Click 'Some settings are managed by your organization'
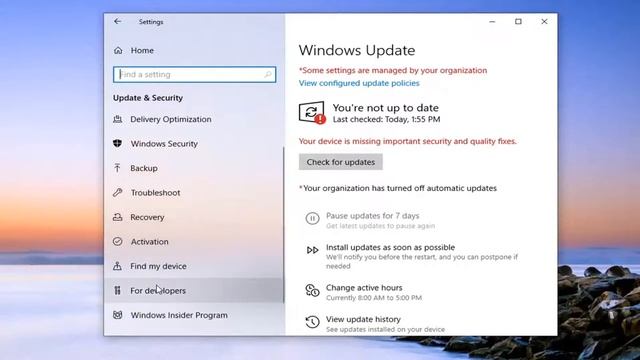This screenshot has width=640, height=360. coord(393,70)
